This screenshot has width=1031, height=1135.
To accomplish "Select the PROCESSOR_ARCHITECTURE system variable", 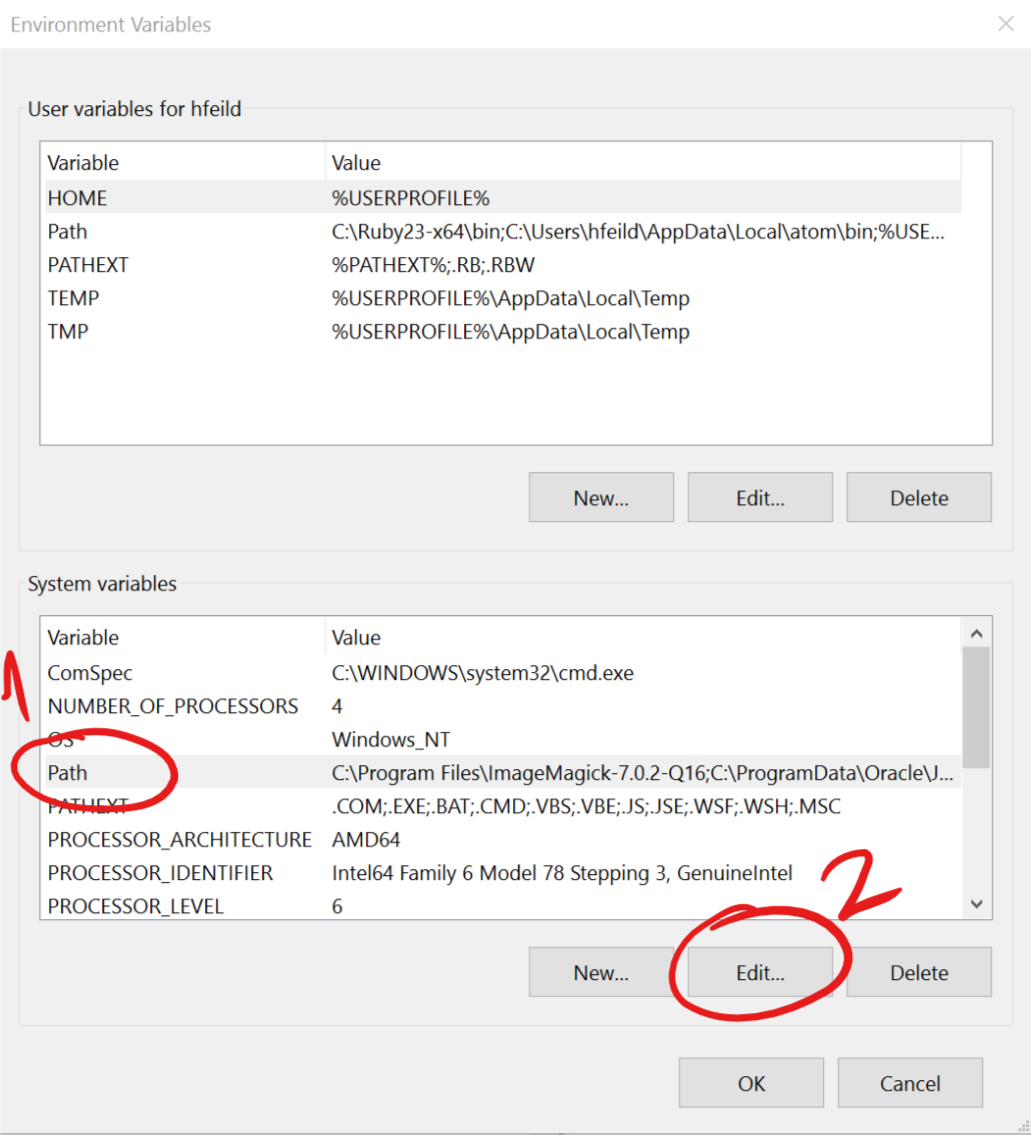I will (180, 839).
